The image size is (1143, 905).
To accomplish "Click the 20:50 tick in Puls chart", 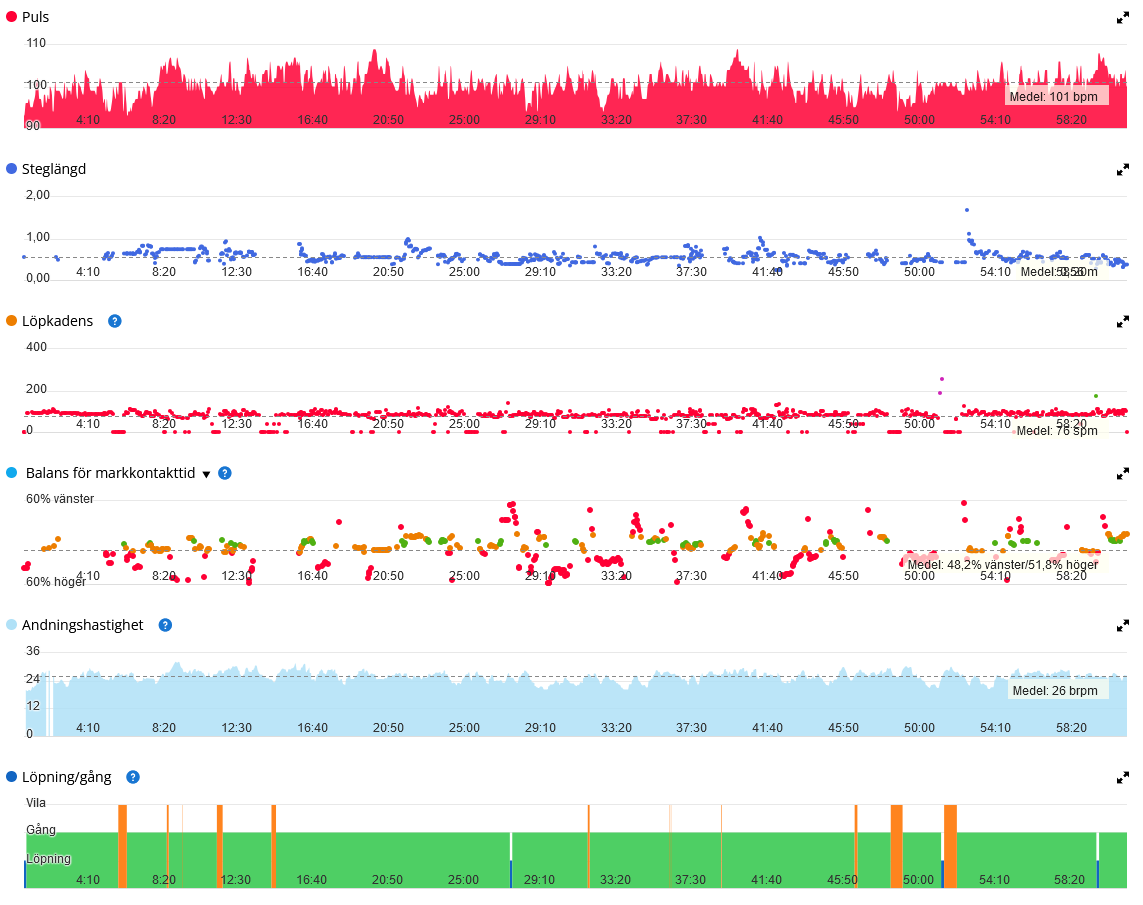I will (x=389, y=120).
